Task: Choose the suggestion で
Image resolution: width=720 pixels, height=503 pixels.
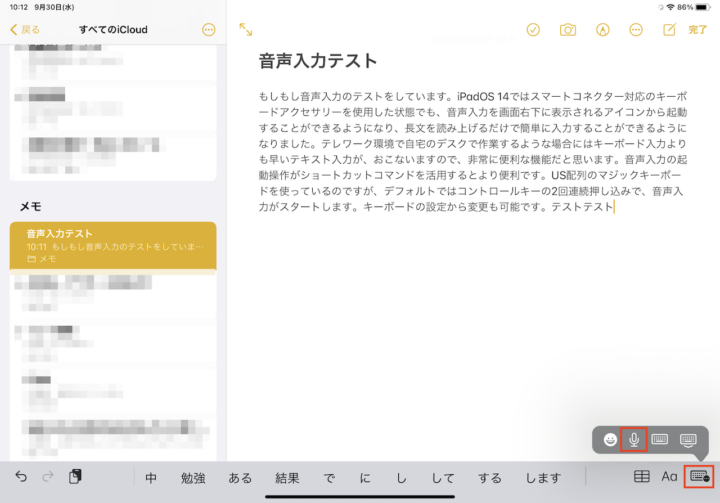Action: click(329, 478)
